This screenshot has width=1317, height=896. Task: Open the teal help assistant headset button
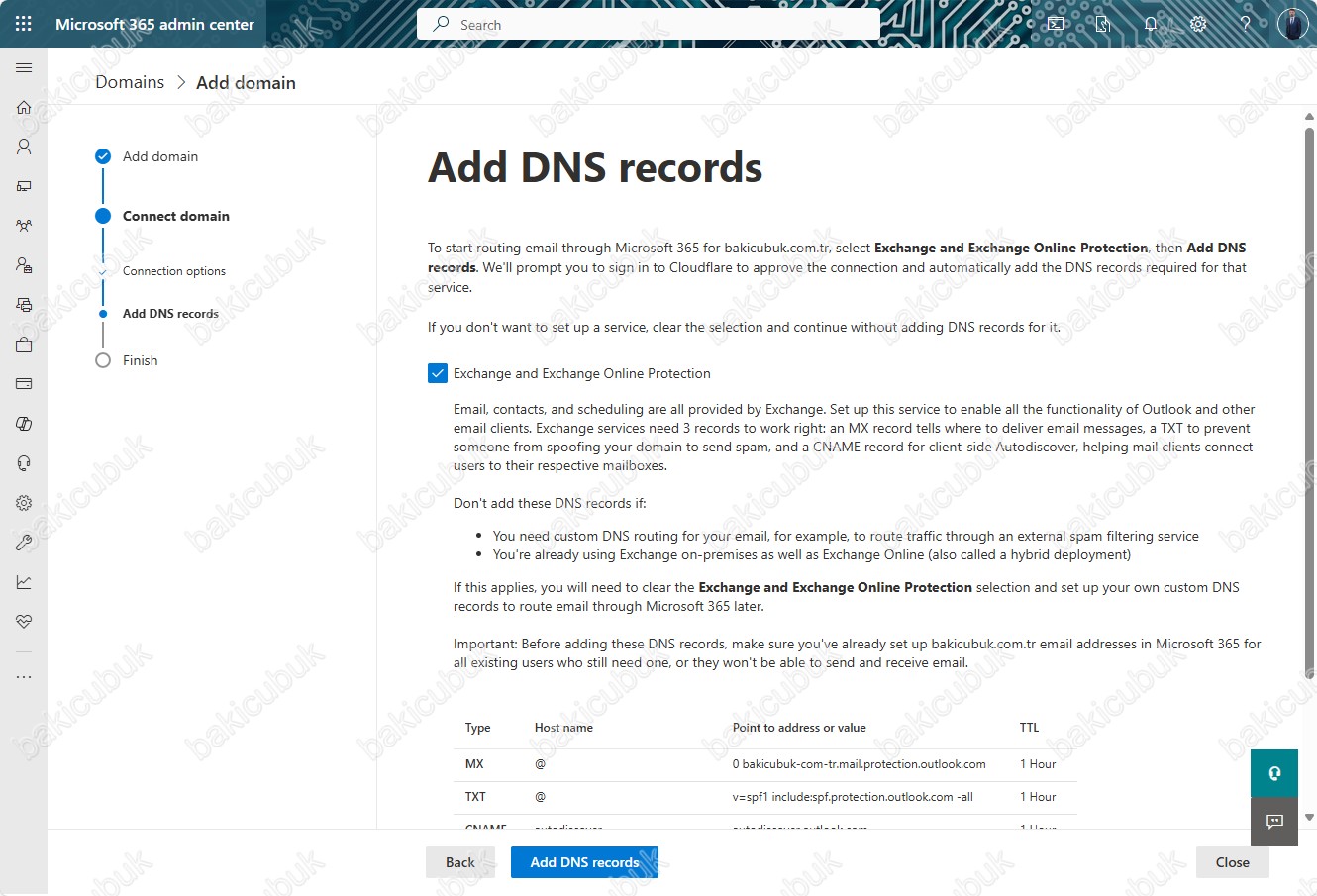1274,773
